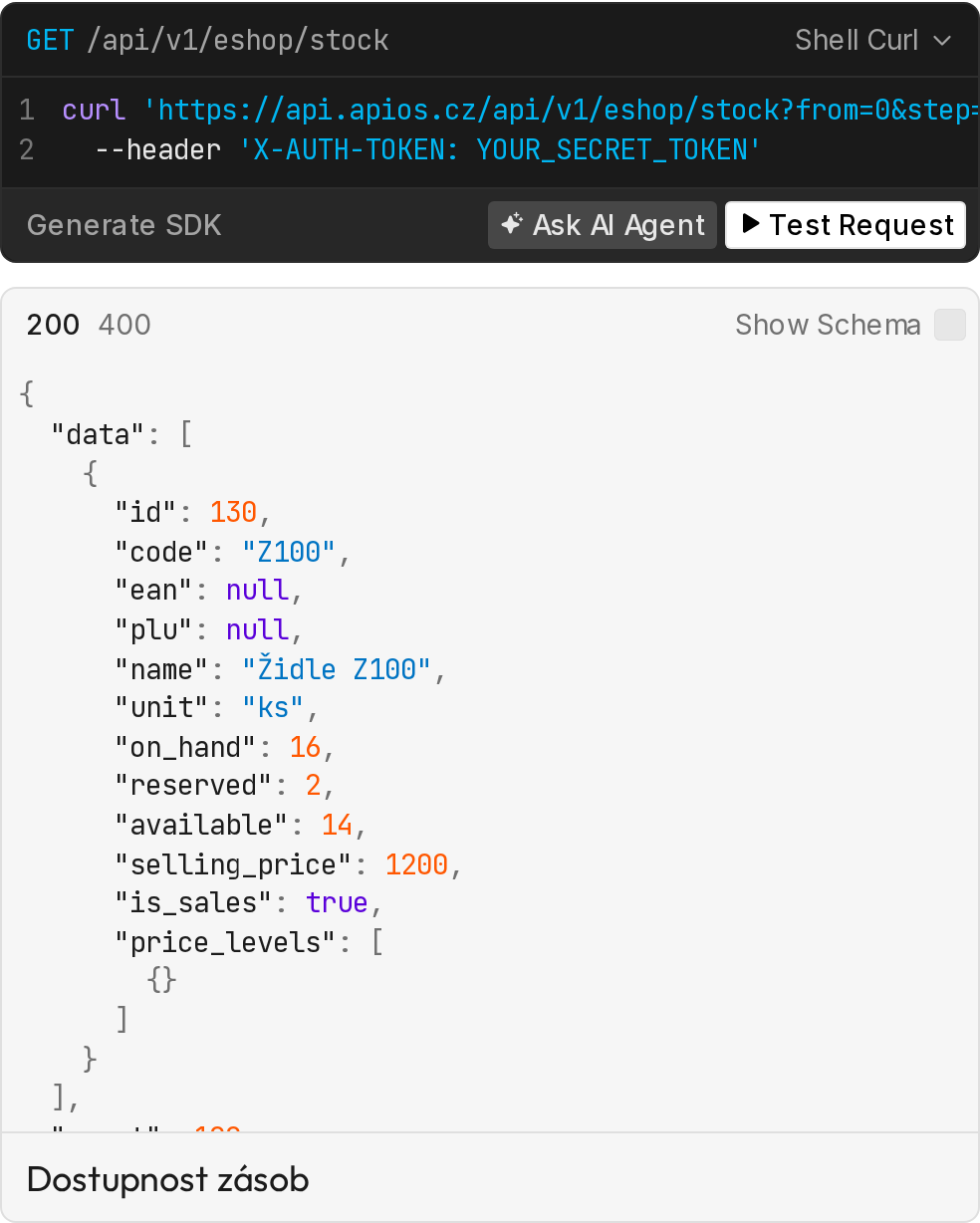The height and width of the screenshot is (1223, 980).
Task: Click the available value 14
Action: tap(337, 825)
